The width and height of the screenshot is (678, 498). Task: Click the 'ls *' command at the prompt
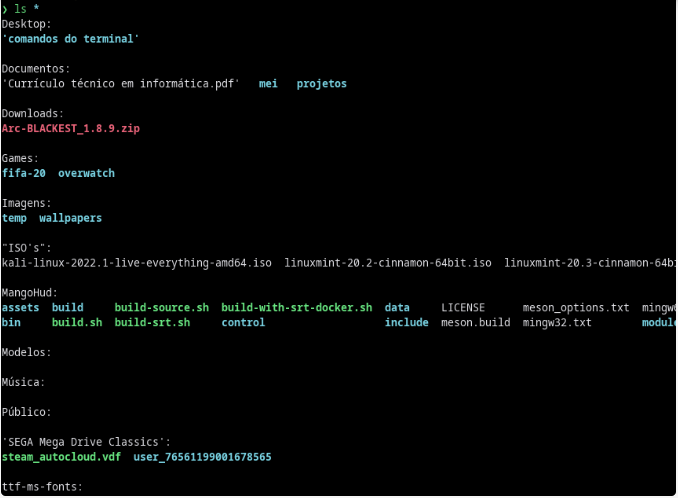[x=27, y=9]
